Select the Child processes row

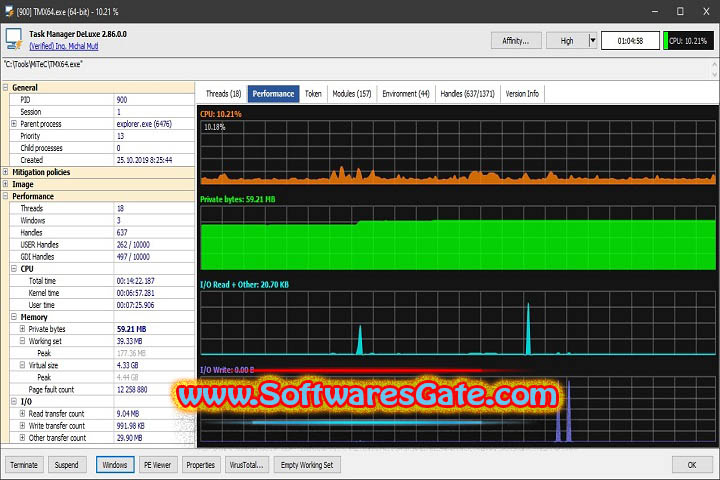tap(102, 148)
